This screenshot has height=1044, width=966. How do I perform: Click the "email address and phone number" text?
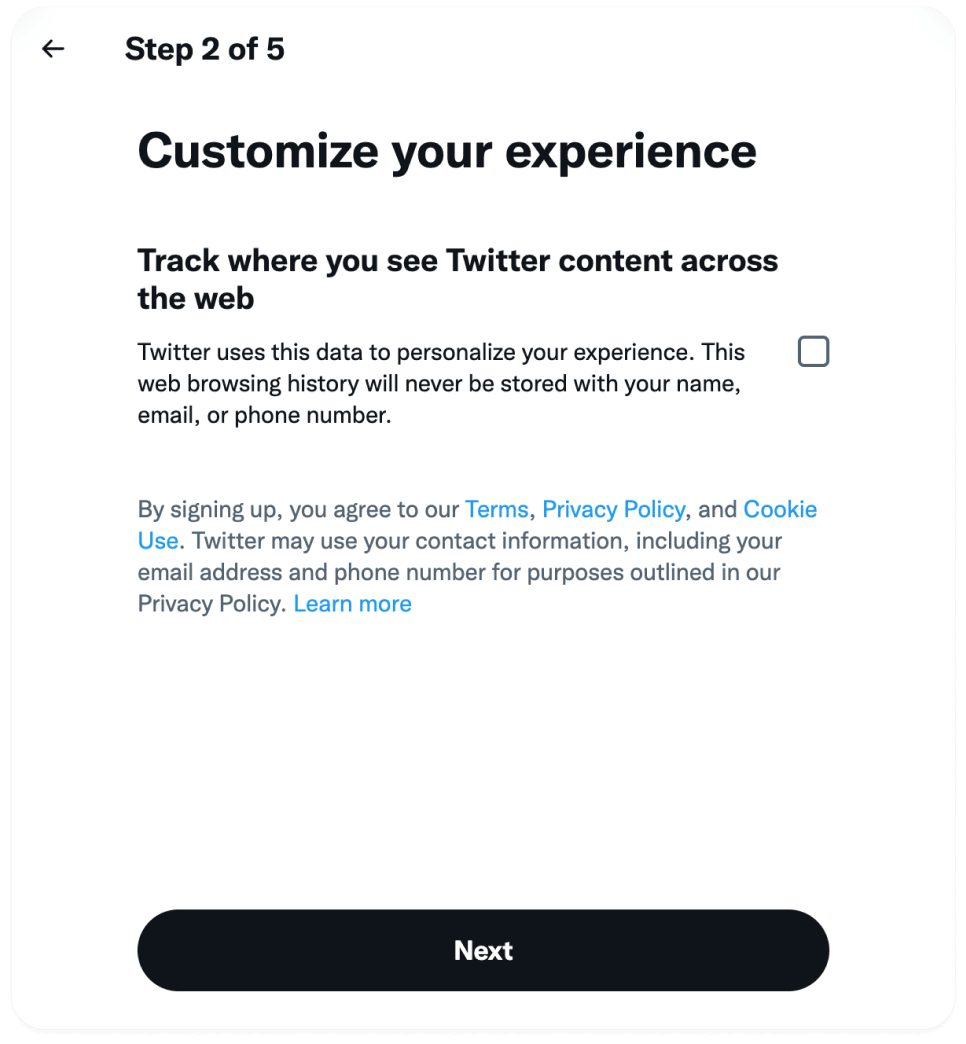click(x=329, y=573)
